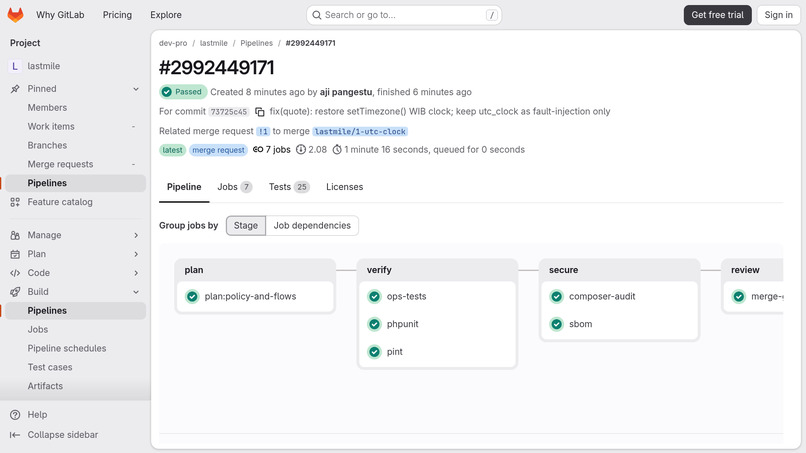Focus the Search or go to field

coord(404,15)
